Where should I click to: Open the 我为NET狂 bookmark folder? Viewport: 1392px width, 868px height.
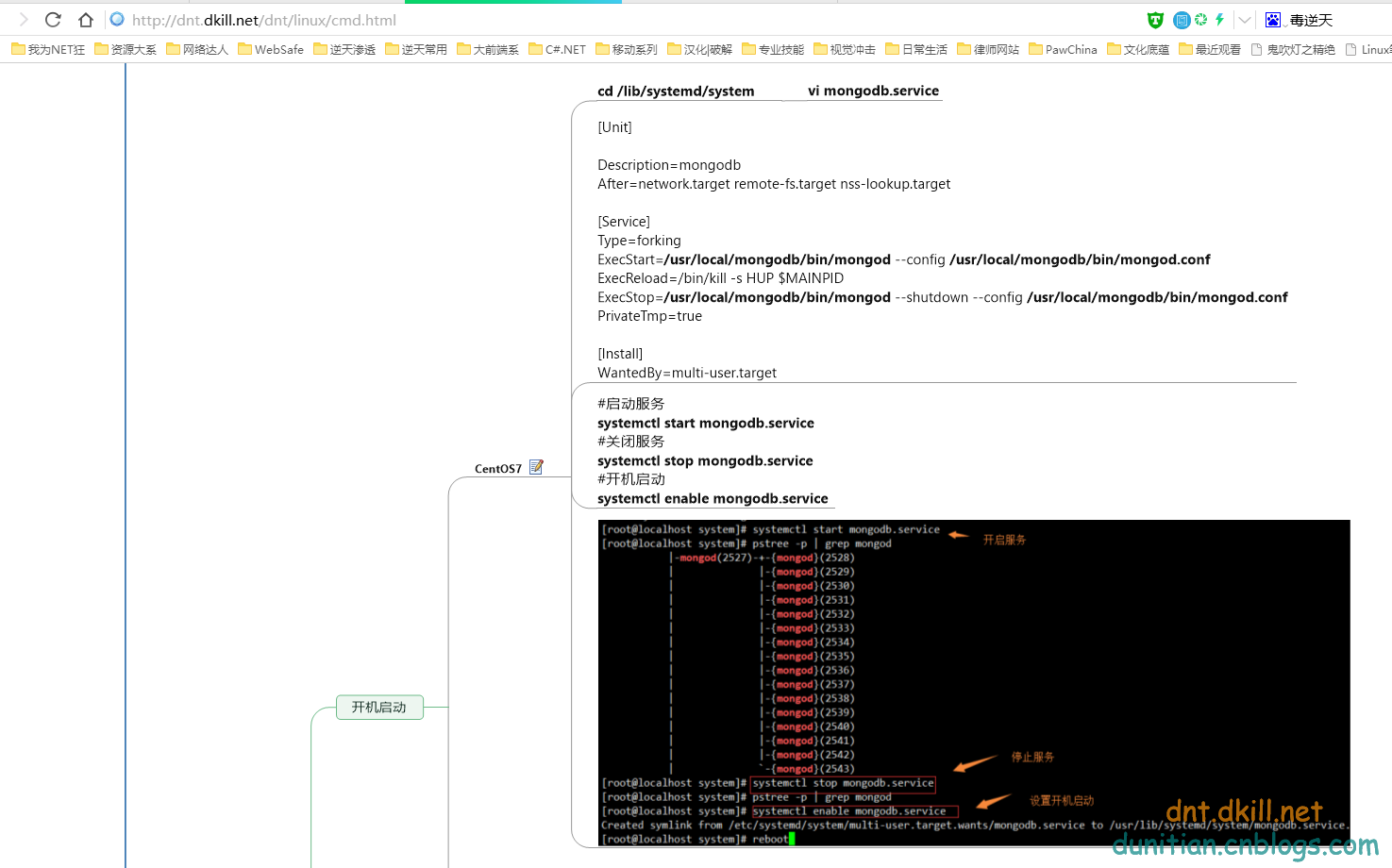[x=48, y=49]
